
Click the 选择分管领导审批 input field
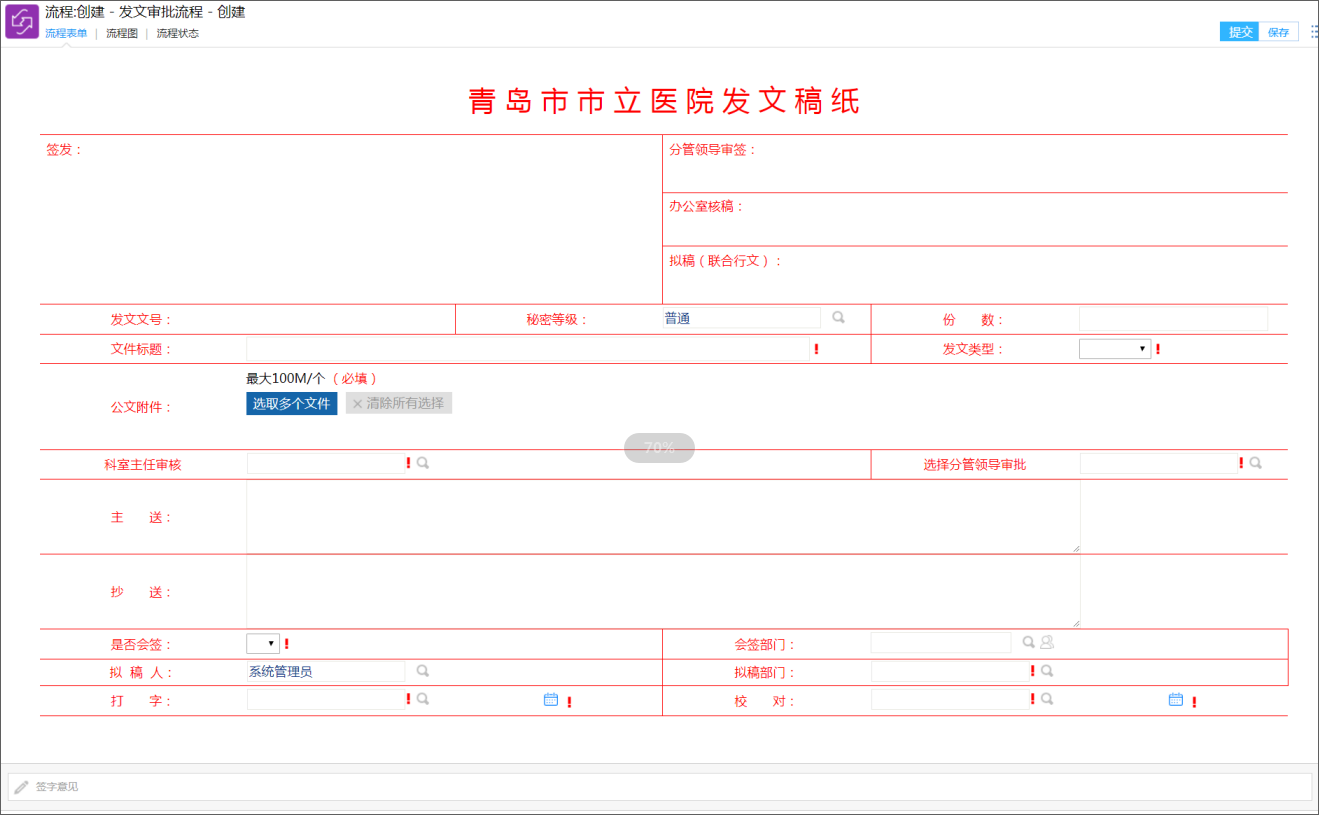(1159, 463)
